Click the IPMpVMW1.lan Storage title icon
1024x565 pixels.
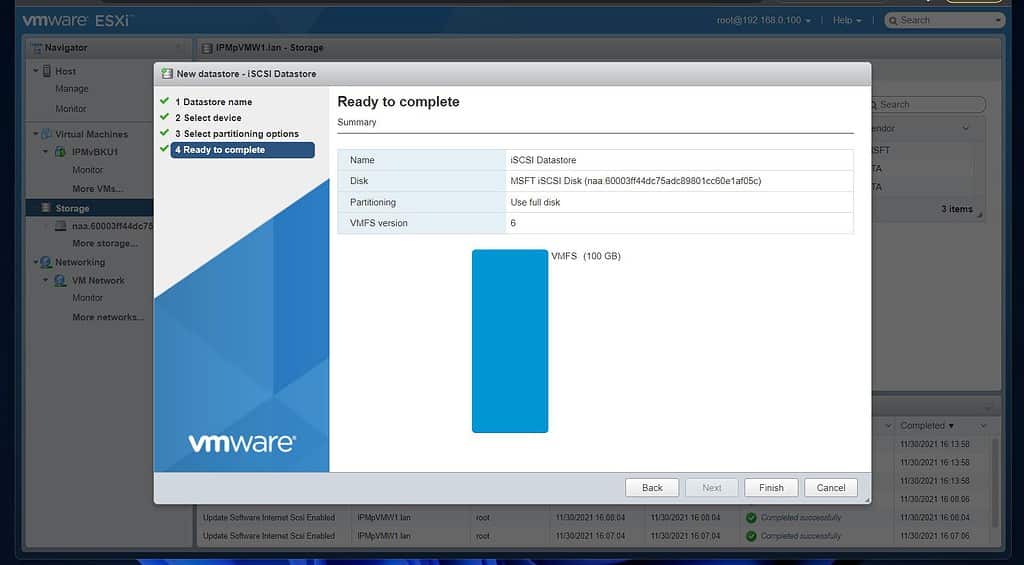click(x=207, y=48)
